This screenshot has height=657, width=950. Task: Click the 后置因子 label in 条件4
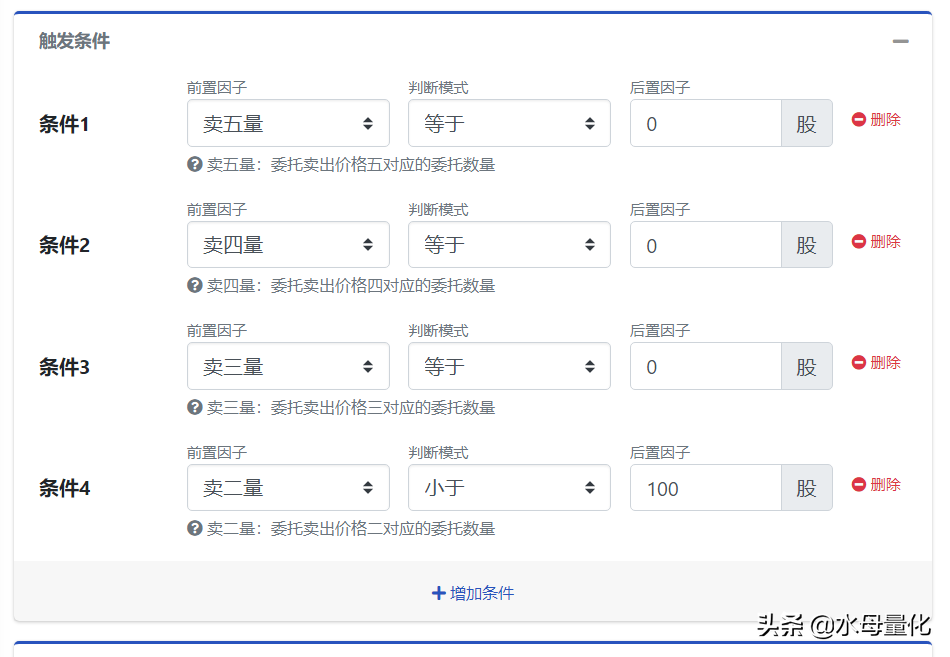point(660,453)
